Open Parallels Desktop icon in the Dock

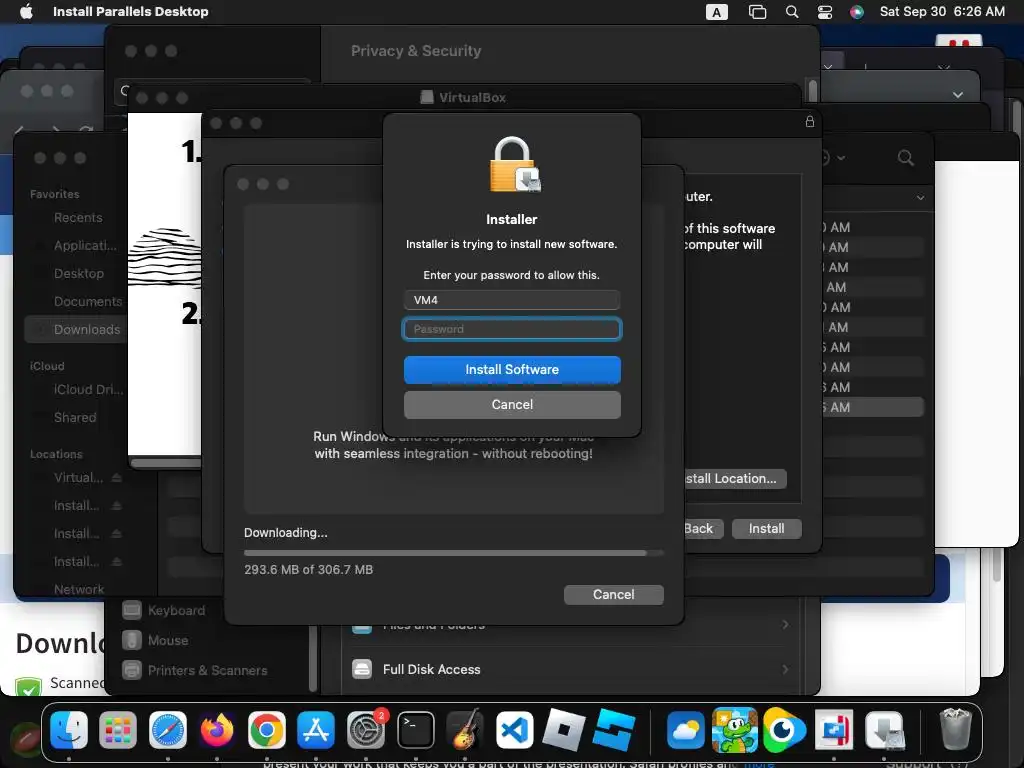pos(834,730)
